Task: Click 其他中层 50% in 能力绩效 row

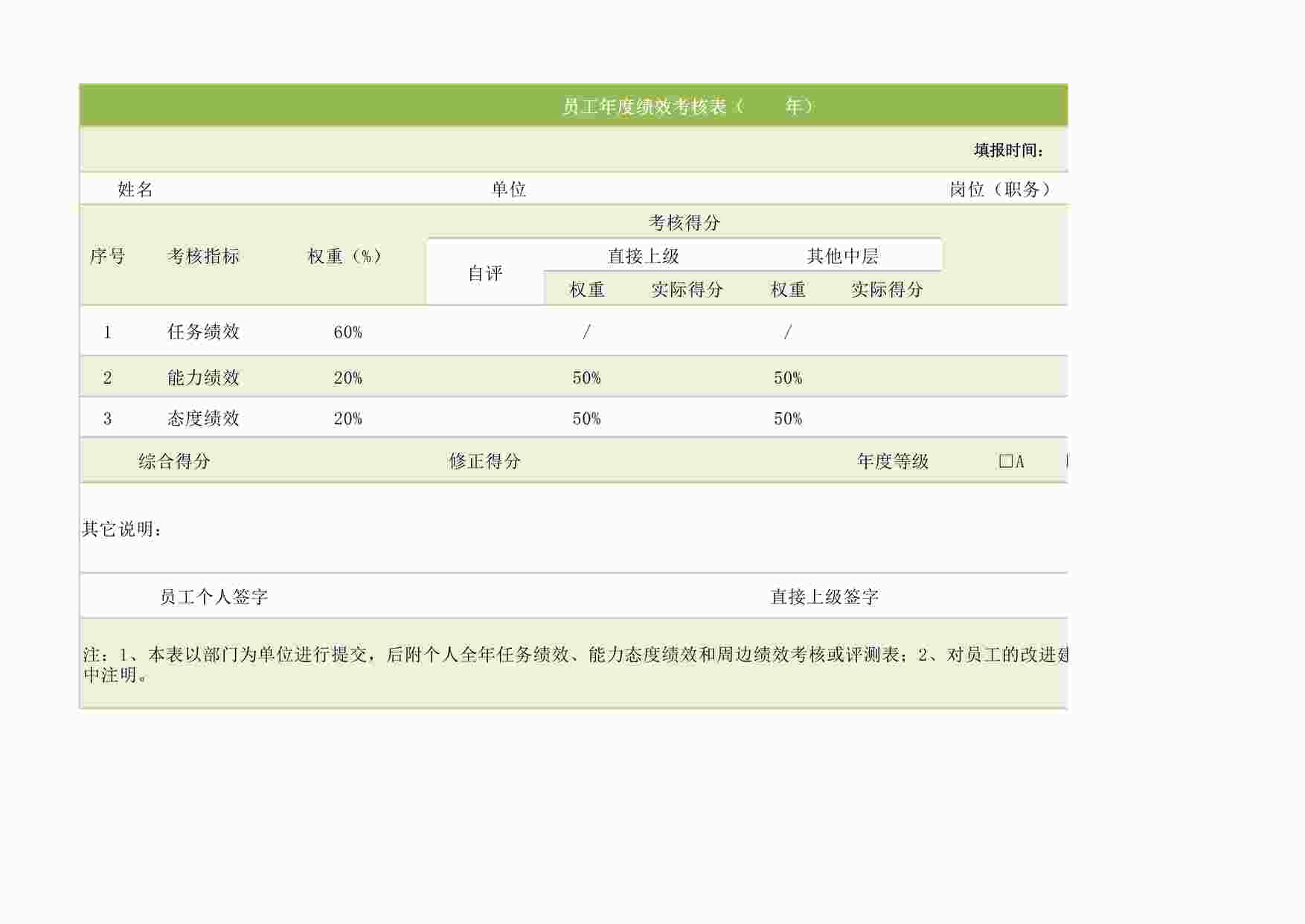Action: click(x=788, y=378)
